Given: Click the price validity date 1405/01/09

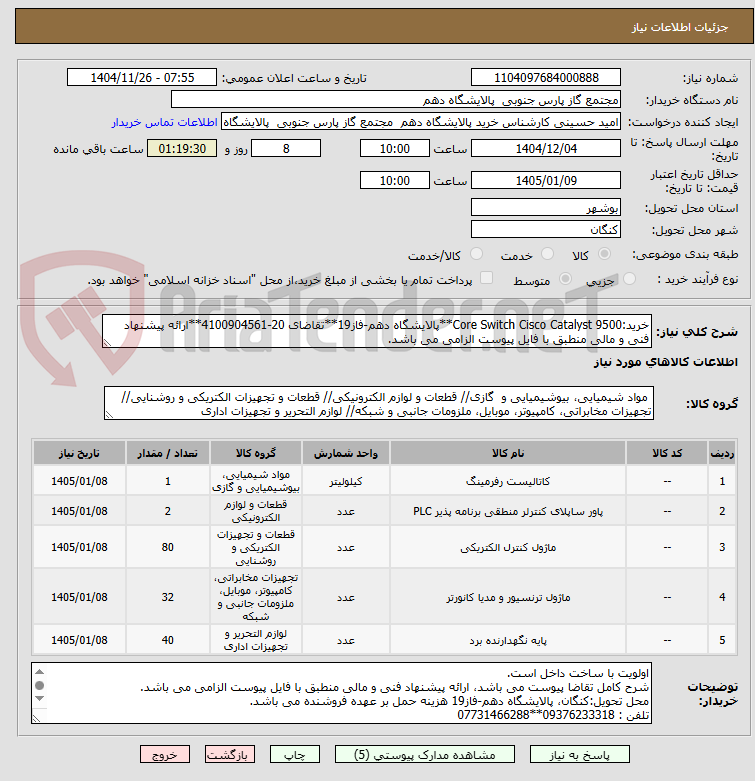Looking at the screenshot, I should [x=546, y=180].
